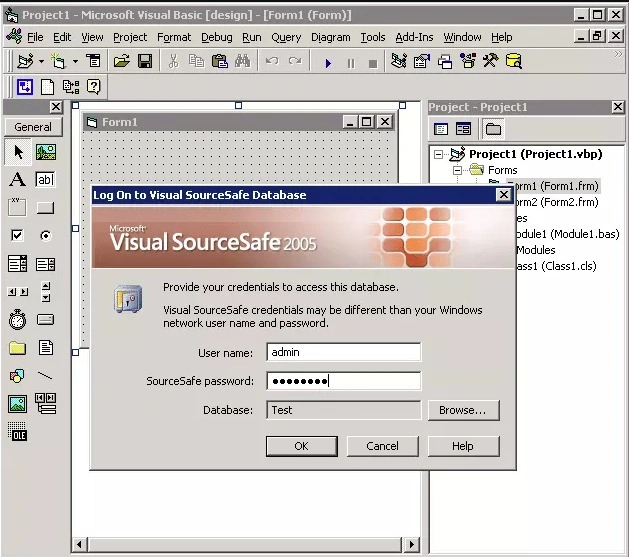Open the Add Form dropdown arrow
This screenshot has height=557, width=629.
[75, 62]
